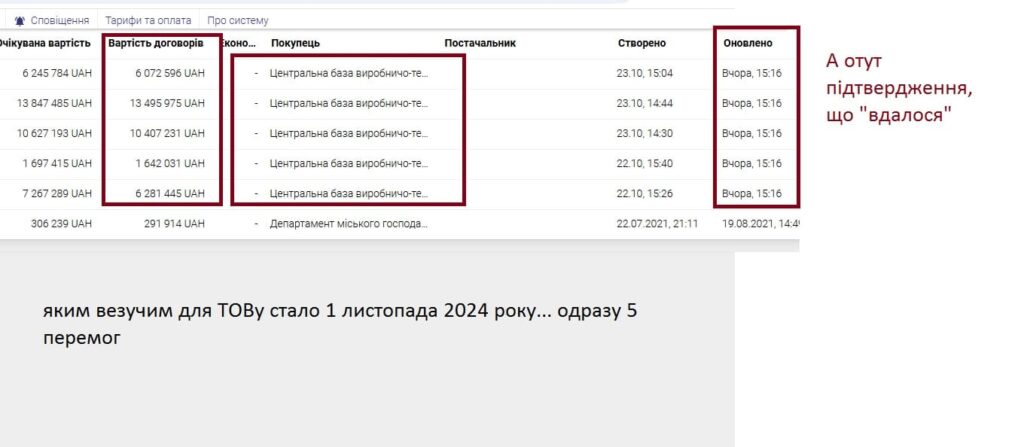Click the bell icon beside Сповіщення

(x=20, y=20)
